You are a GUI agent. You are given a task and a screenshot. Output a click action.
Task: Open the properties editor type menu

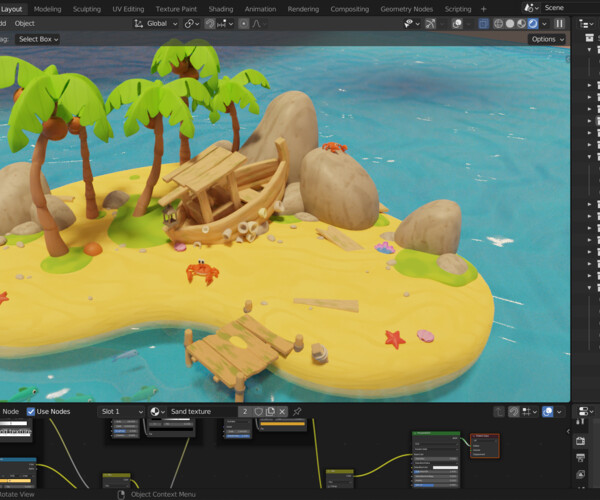(x=585, y=412)
